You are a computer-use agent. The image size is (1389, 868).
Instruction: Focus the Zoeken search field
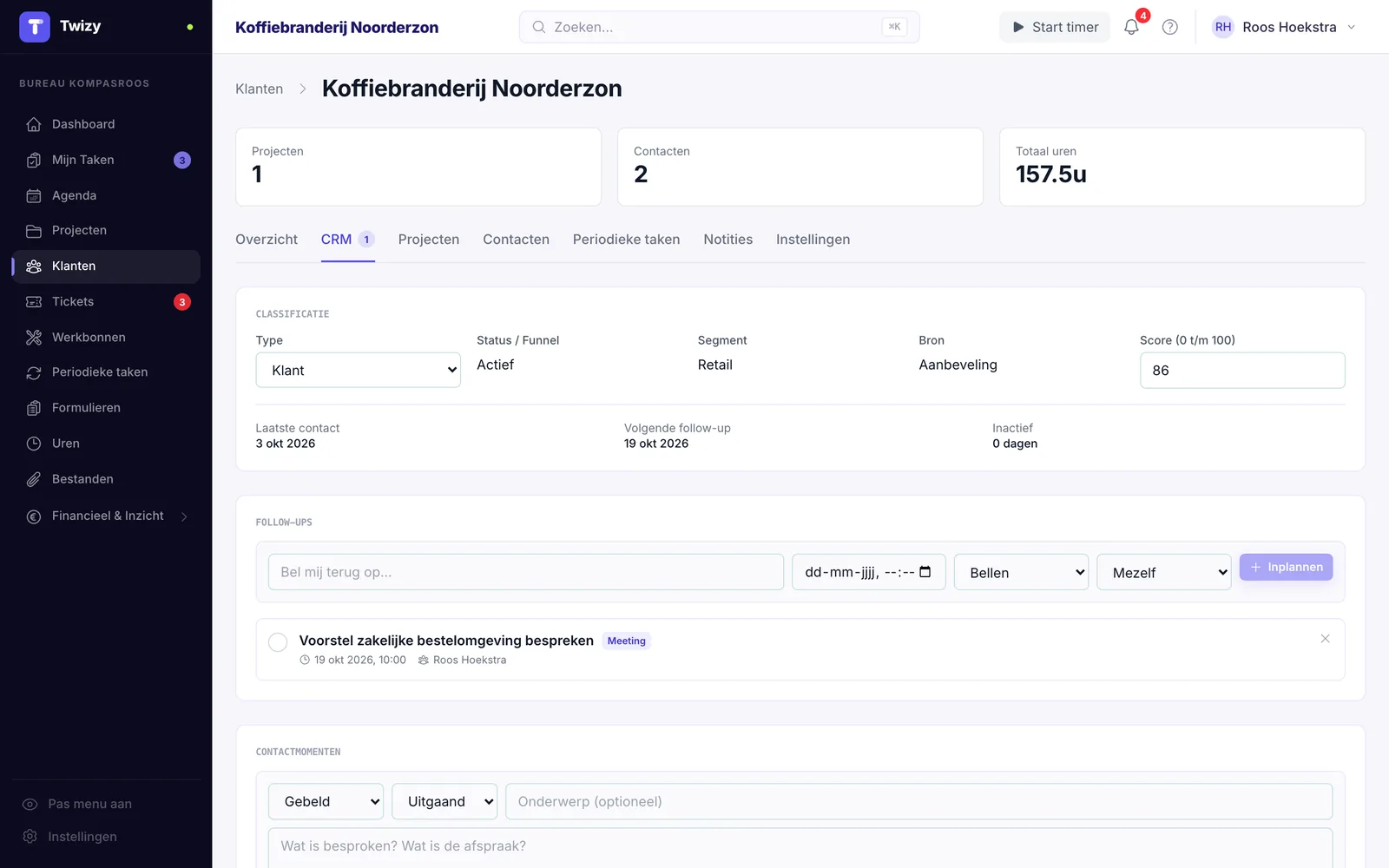(719, 27)
